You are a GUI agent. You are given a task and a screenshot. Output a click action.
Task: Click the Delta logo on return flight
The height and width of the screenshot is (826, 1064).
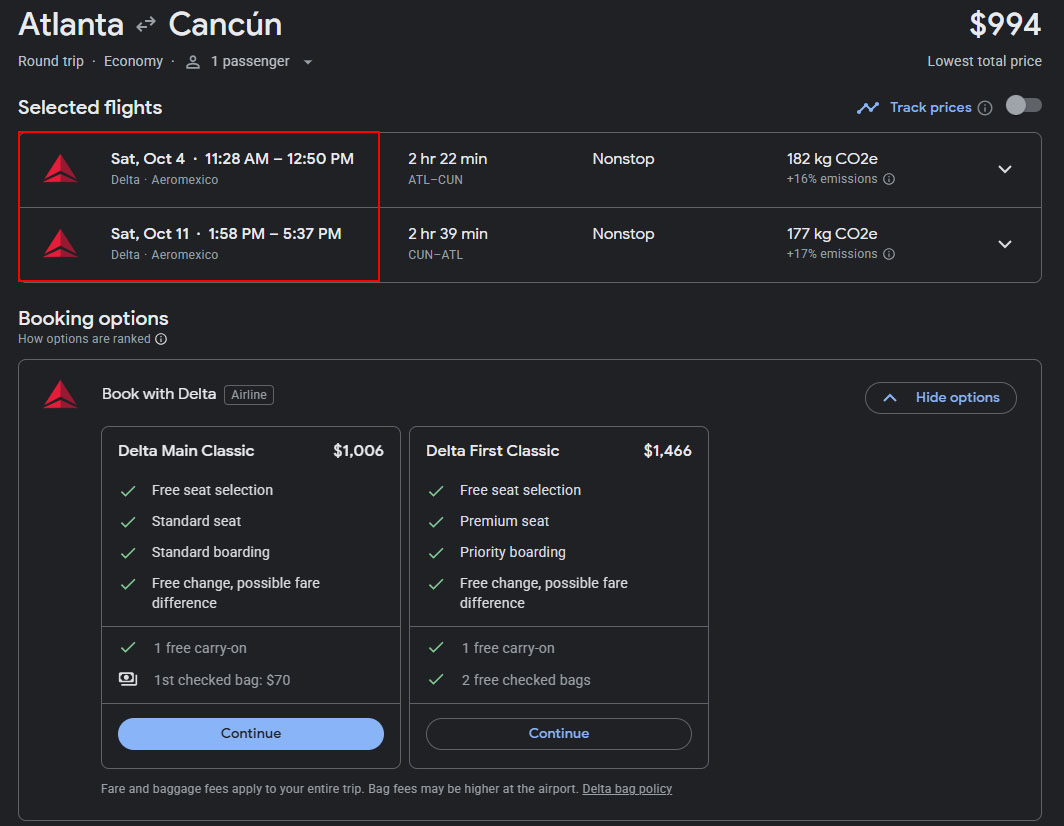pos(60,244)
